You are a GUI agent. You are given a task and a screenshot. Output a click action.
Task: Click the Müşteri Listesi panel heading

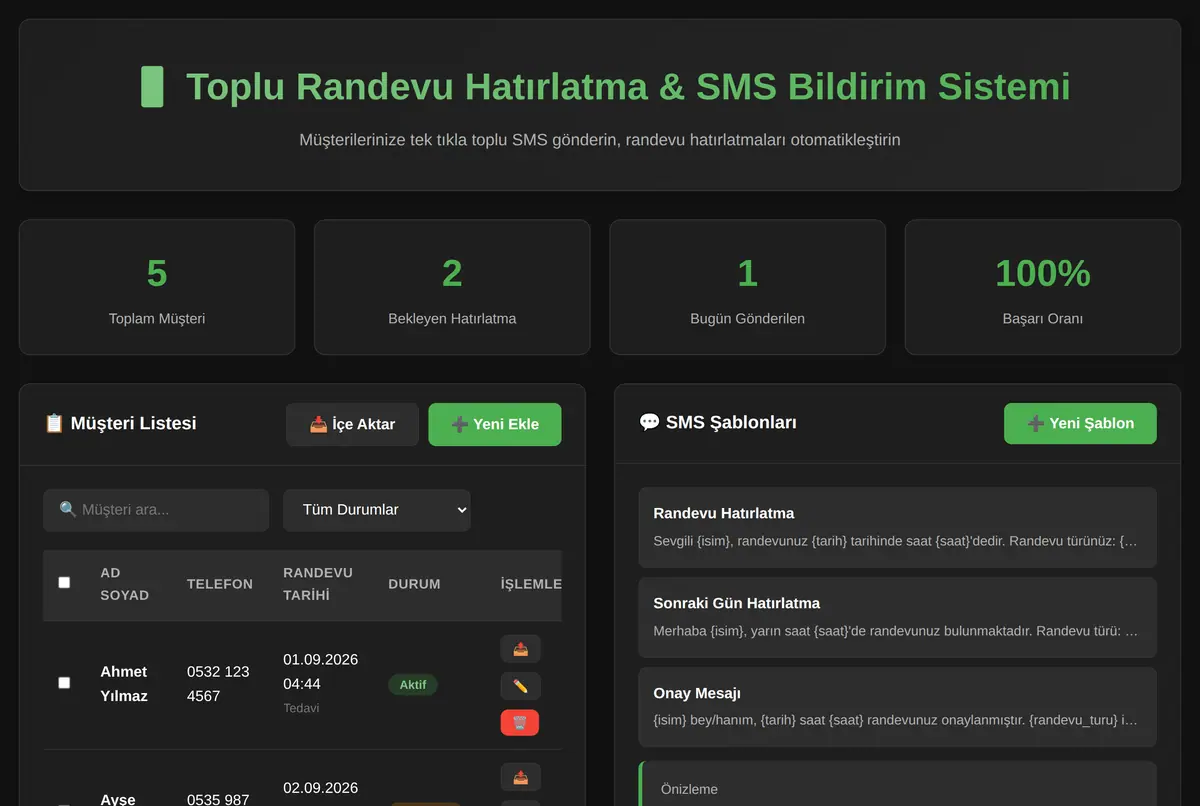120,423
